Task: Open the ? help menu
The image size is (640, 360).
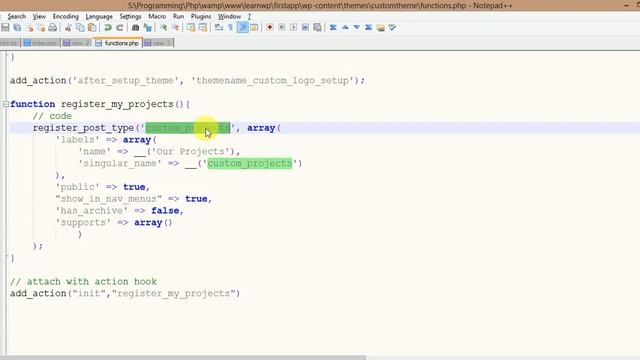Action: 249,16
